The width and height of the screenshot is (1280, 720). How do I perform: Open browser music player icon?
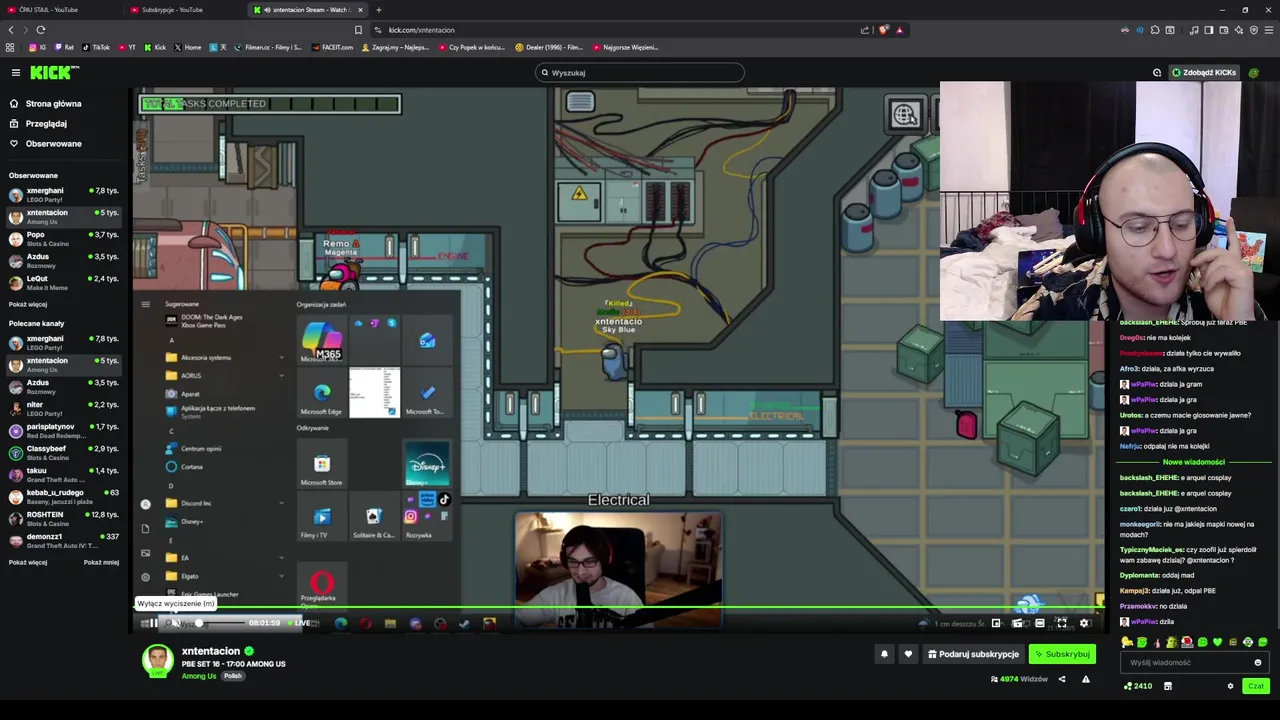1193,30
